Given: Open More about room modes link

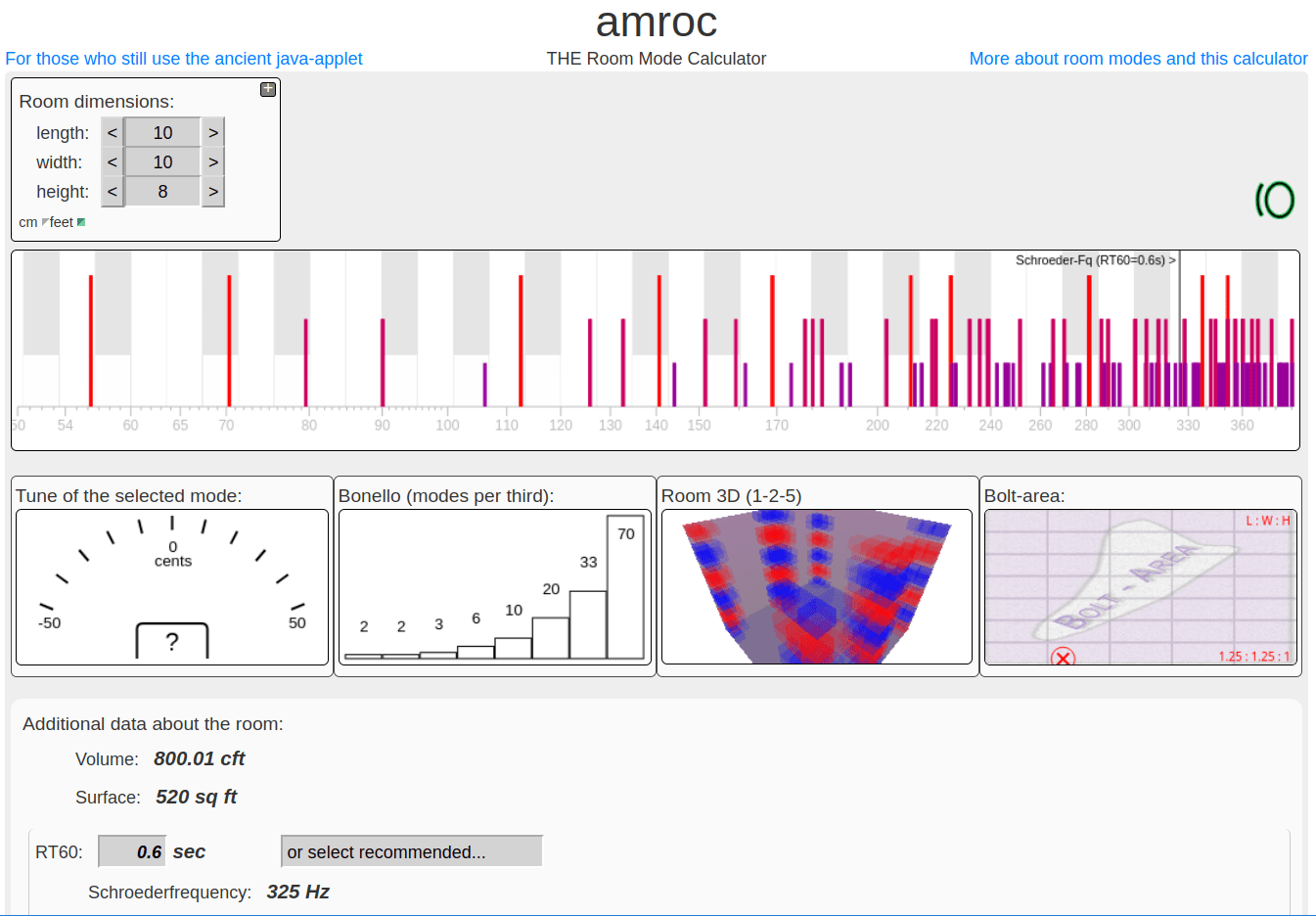Looking at the screenshot, I should point(1138,59).
